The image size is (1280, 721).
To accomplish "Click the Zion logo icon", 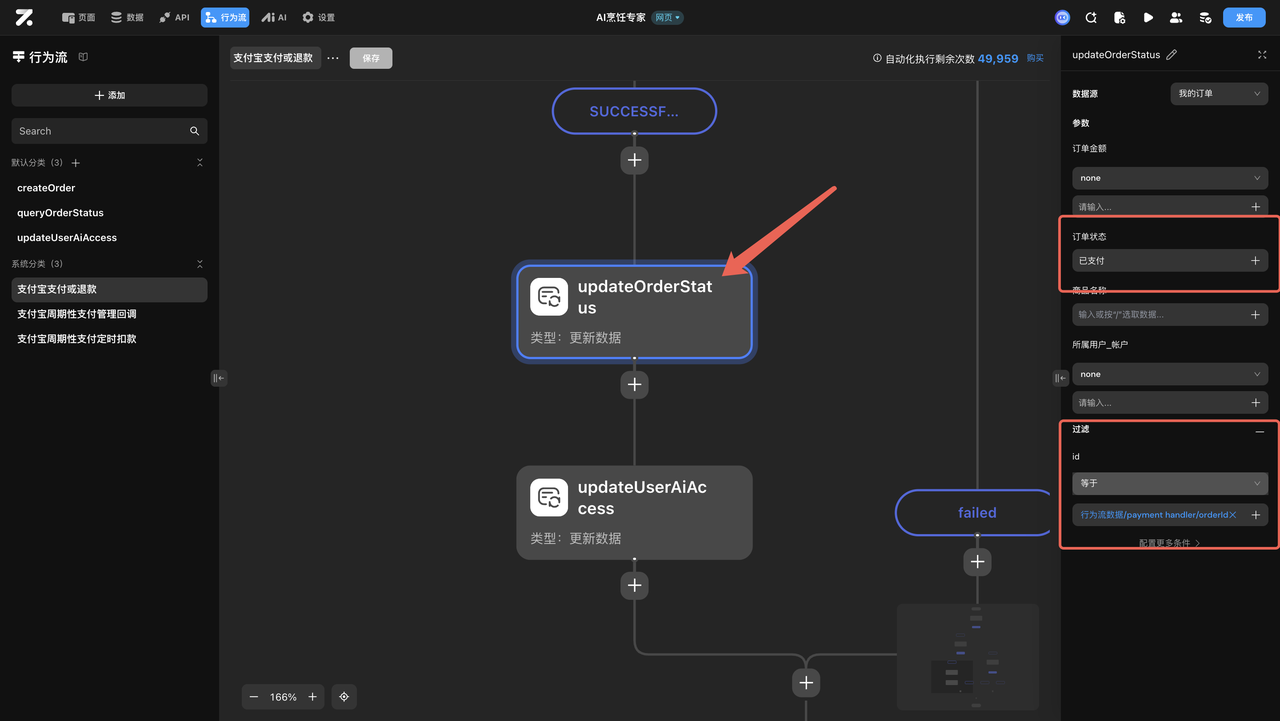I will pyautogui.click(x=24, y=17).
